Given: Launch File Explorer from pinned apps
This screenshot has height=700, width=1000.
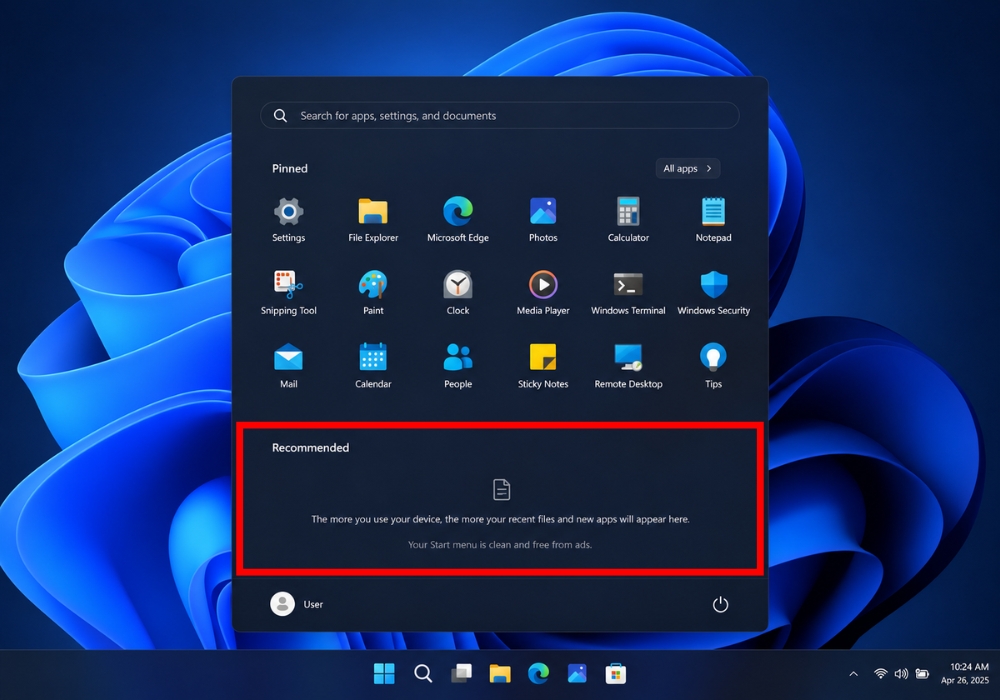Looking at the screenshot, I should point(373,220).
